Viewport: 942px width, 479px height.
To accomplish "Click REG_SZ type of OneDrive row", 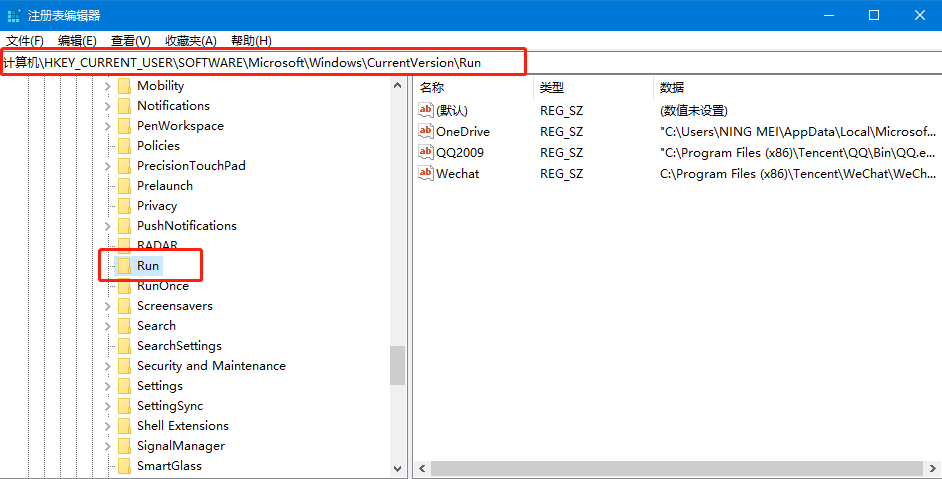I will point(561,132).
